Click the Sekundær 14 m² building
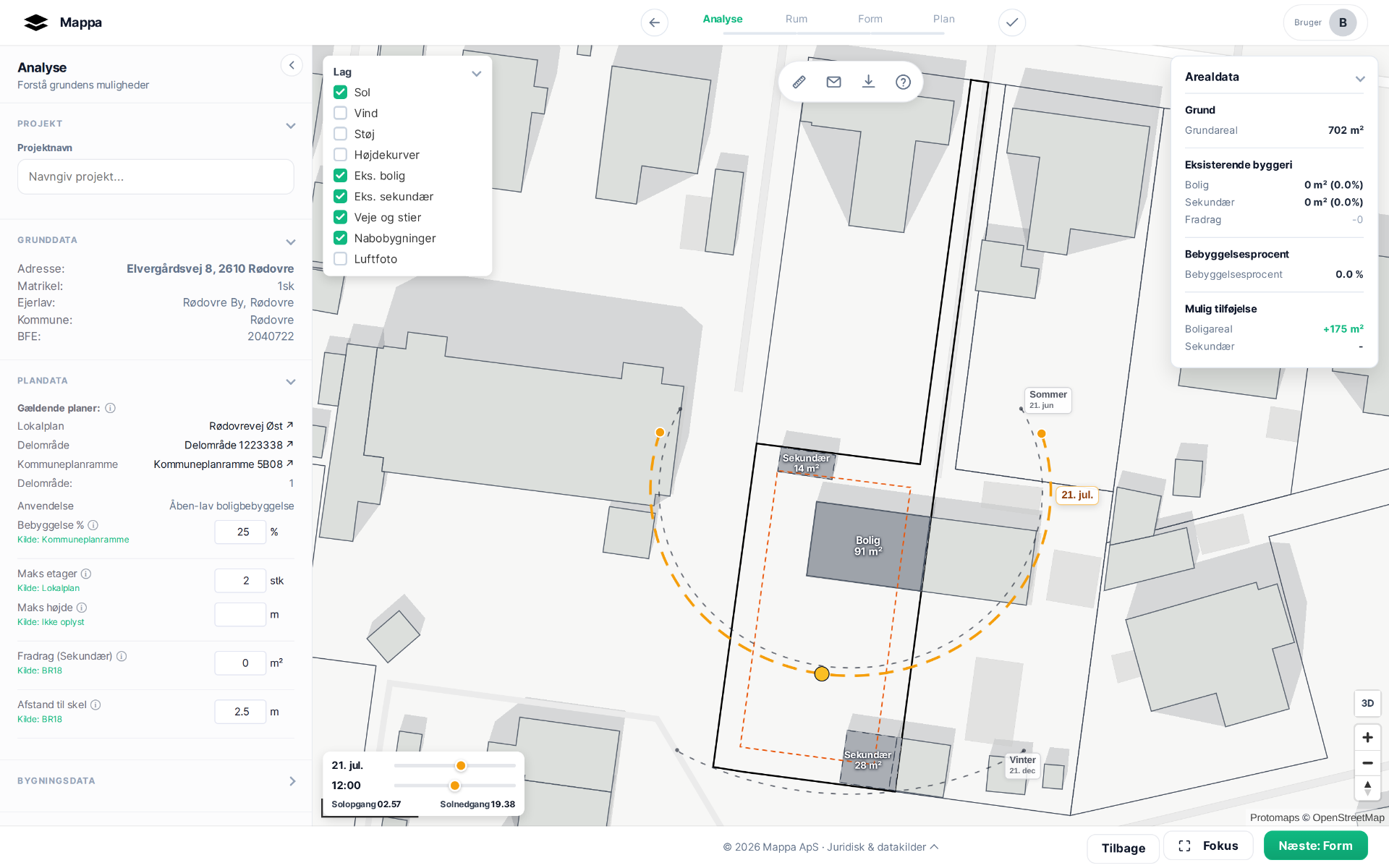Image resolution: width=1389 pixels, height=868 pixels. point(806,463)
